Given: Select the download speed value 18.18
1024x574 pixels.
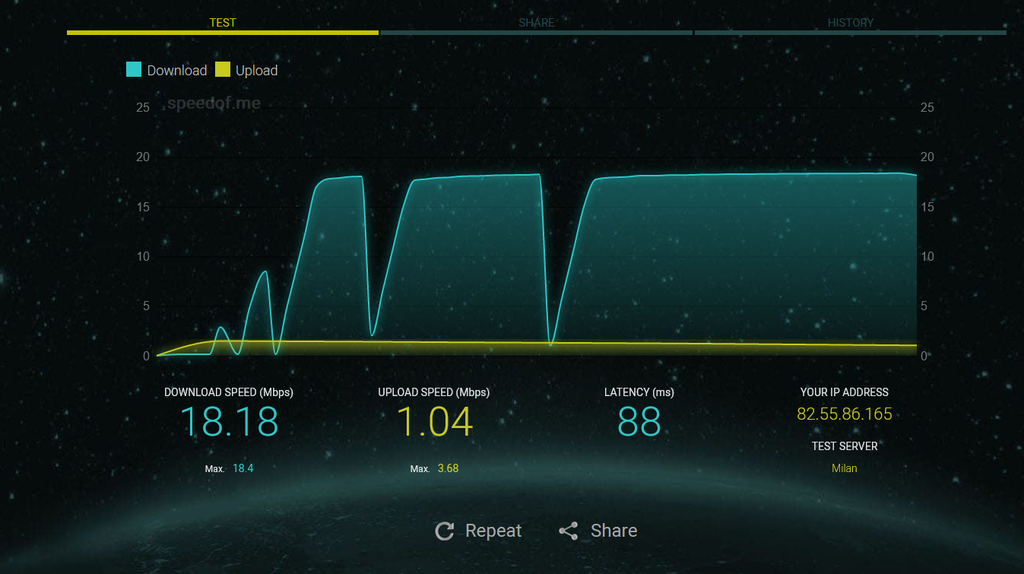Looking at the screenshot, I should [229, 422].
